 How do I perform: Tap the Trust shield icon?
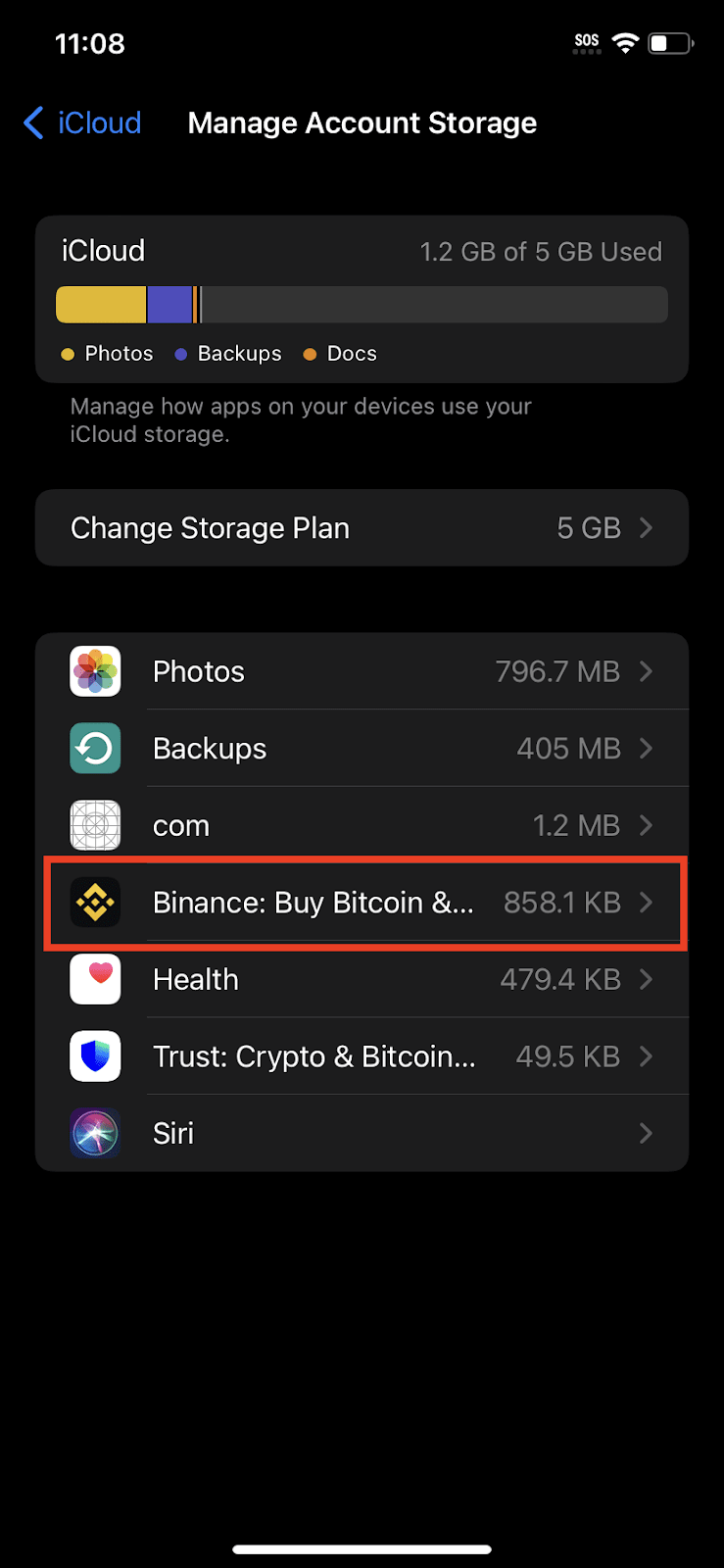(x=95, y=1055)
